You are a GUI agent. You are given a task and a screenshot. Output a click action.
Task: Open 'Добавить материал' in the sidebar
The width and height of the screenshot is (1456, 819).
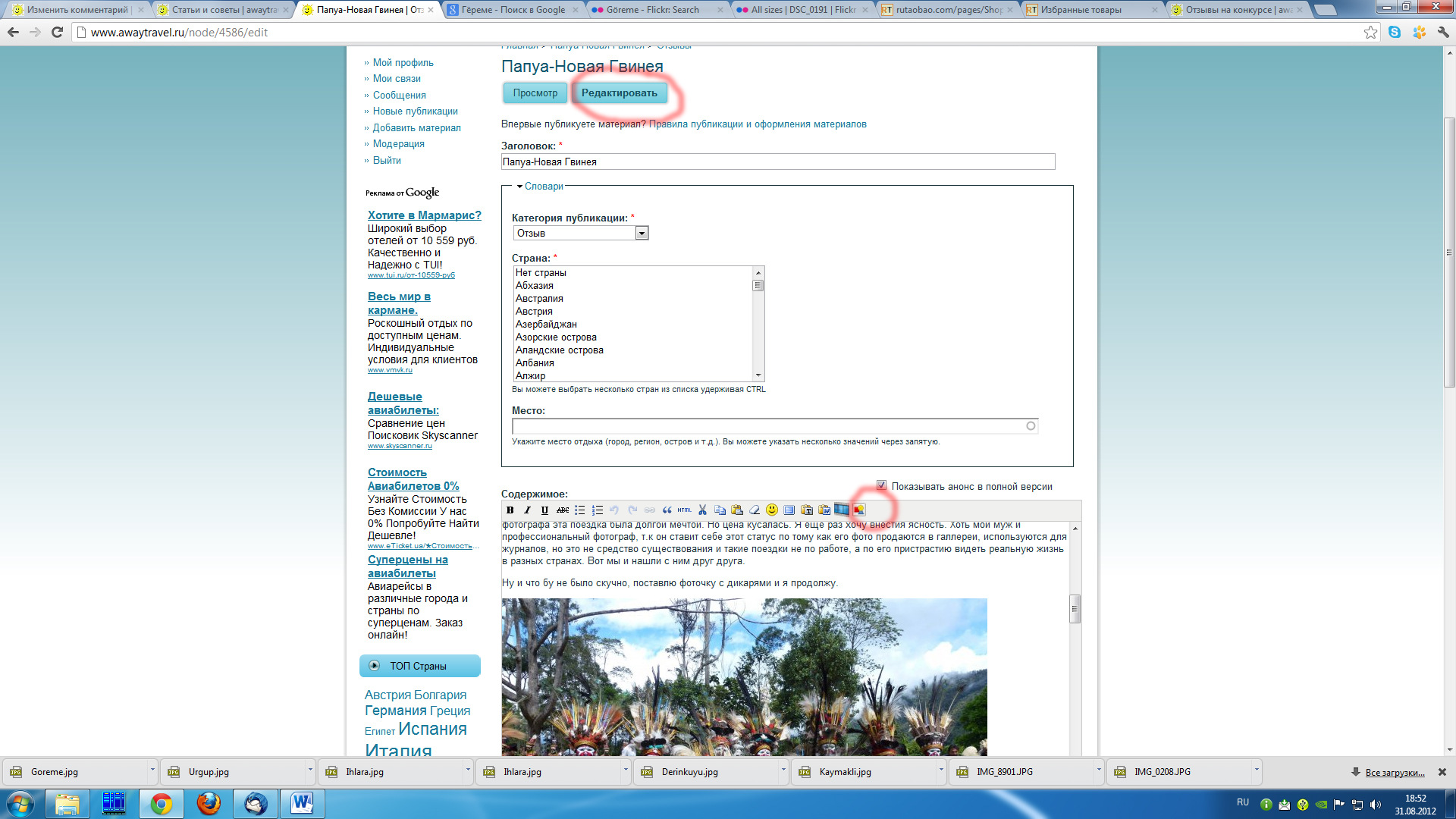[x=416, y=127]
